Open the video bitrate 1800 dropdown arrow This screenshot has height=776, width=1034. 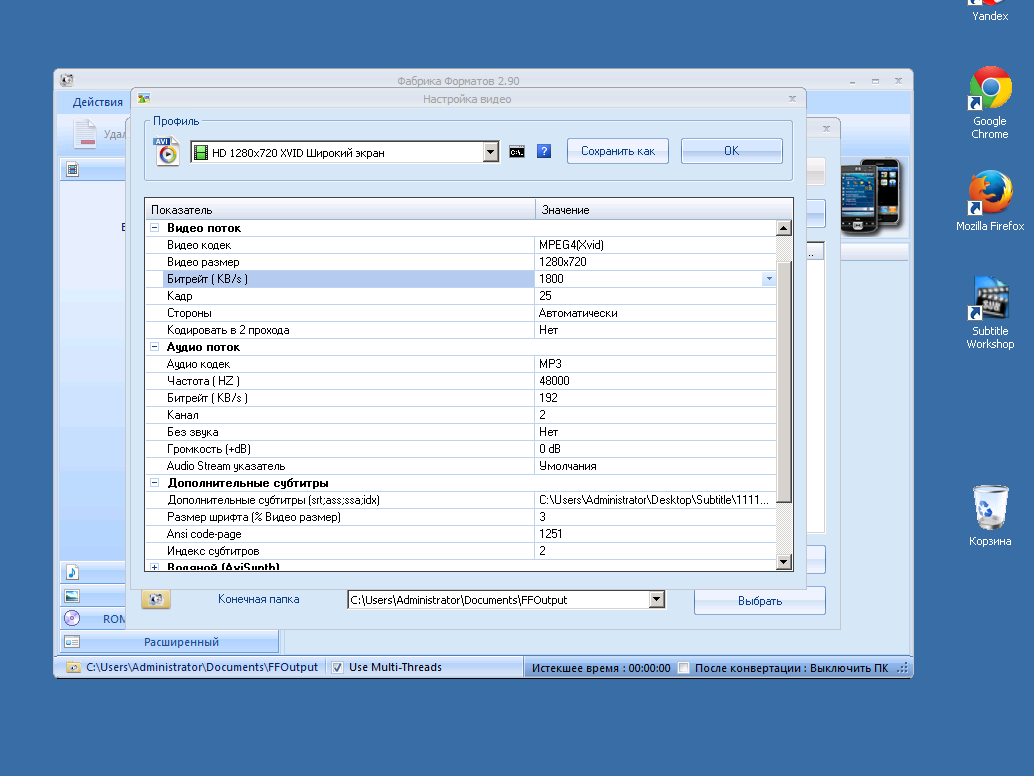768,279
